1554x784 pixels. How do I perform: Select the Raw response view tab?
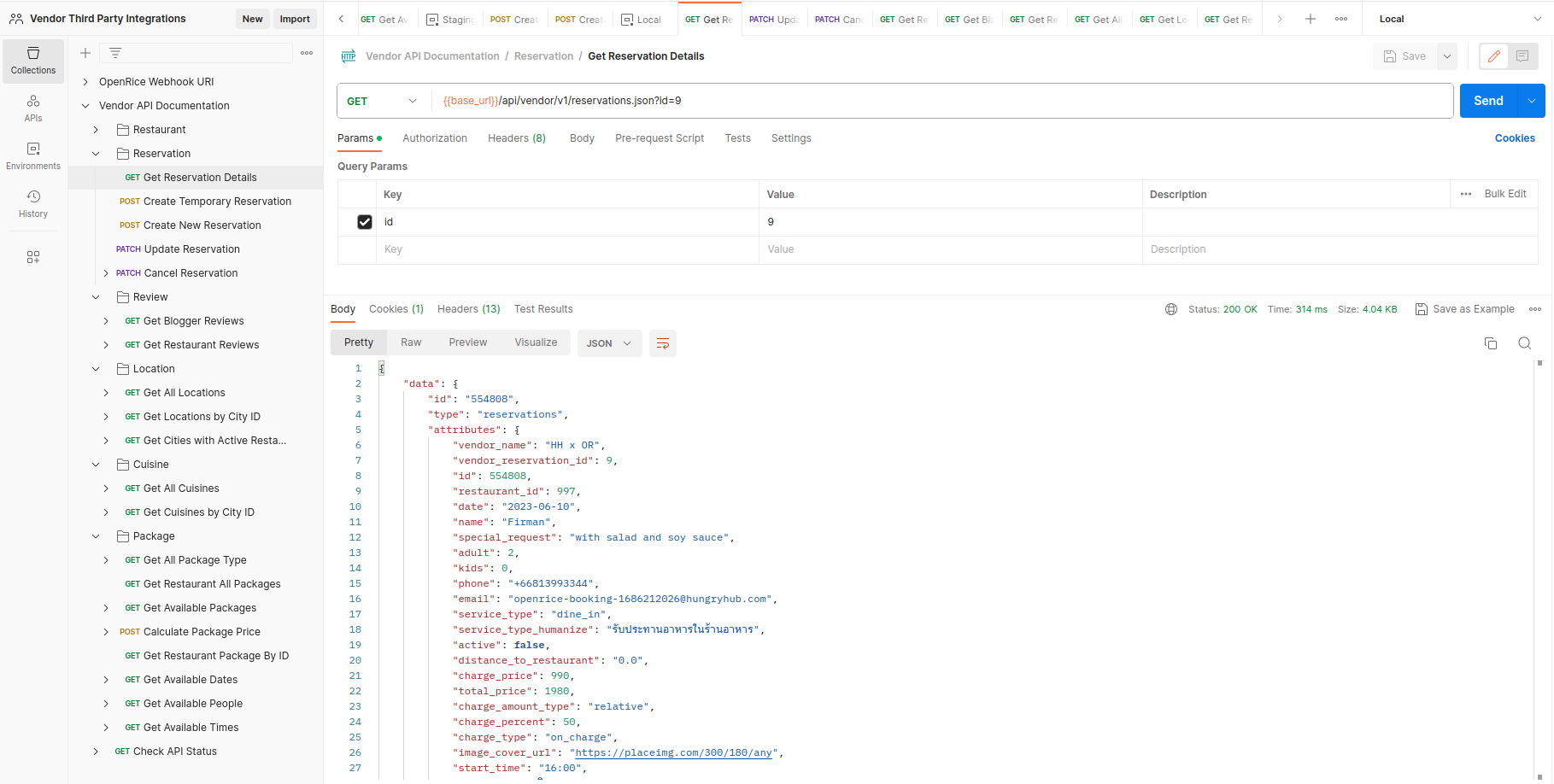tap(411, 342)
